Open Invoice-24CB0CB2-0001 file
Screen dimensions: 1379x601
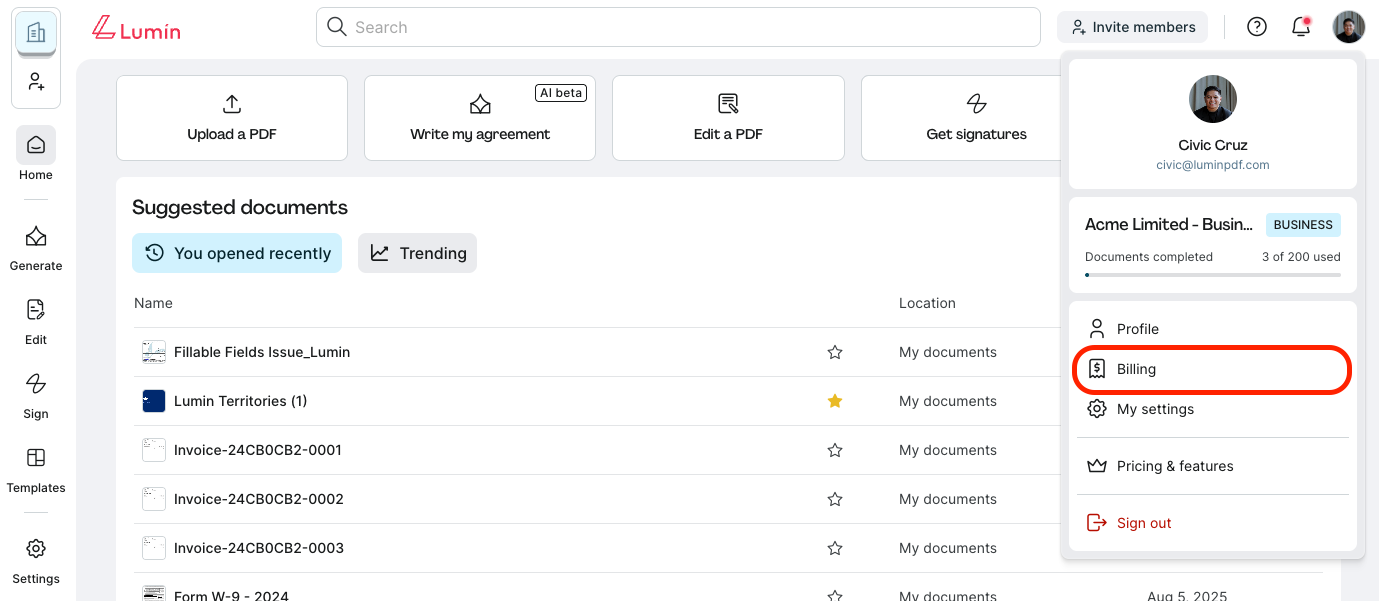(258, 450)
